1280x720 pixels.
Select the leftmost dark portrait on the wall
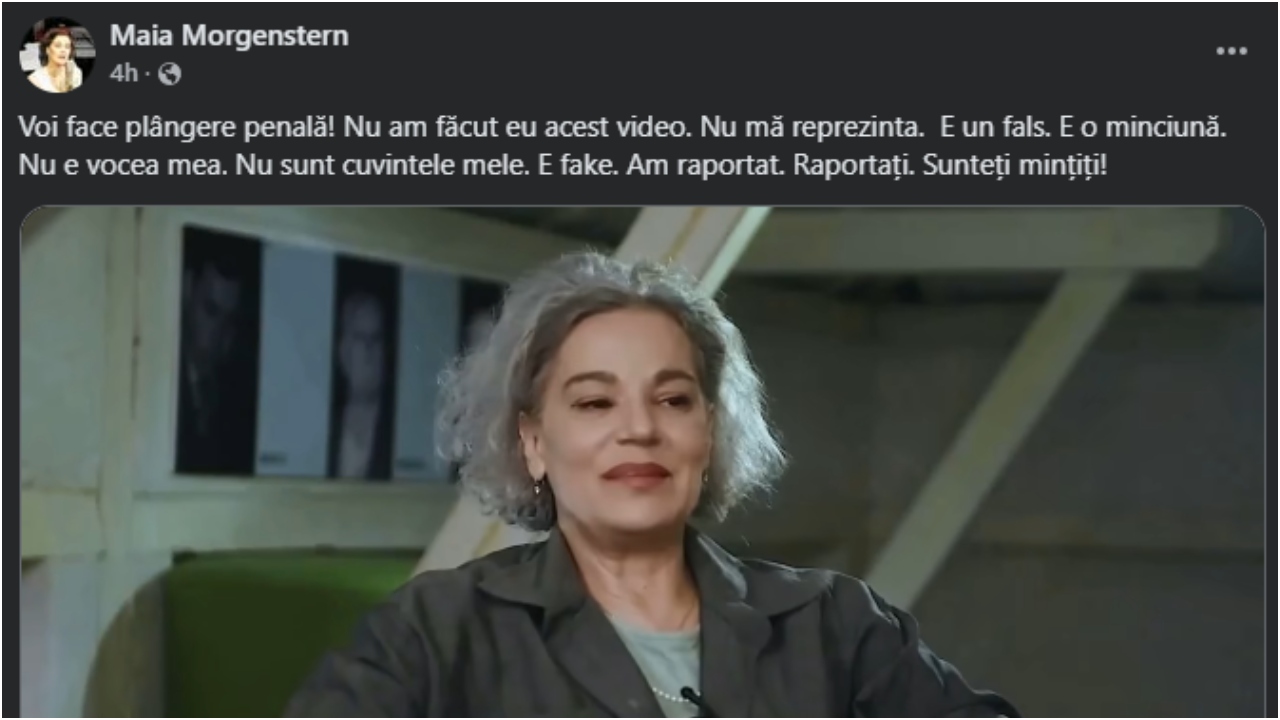point(218,350)
